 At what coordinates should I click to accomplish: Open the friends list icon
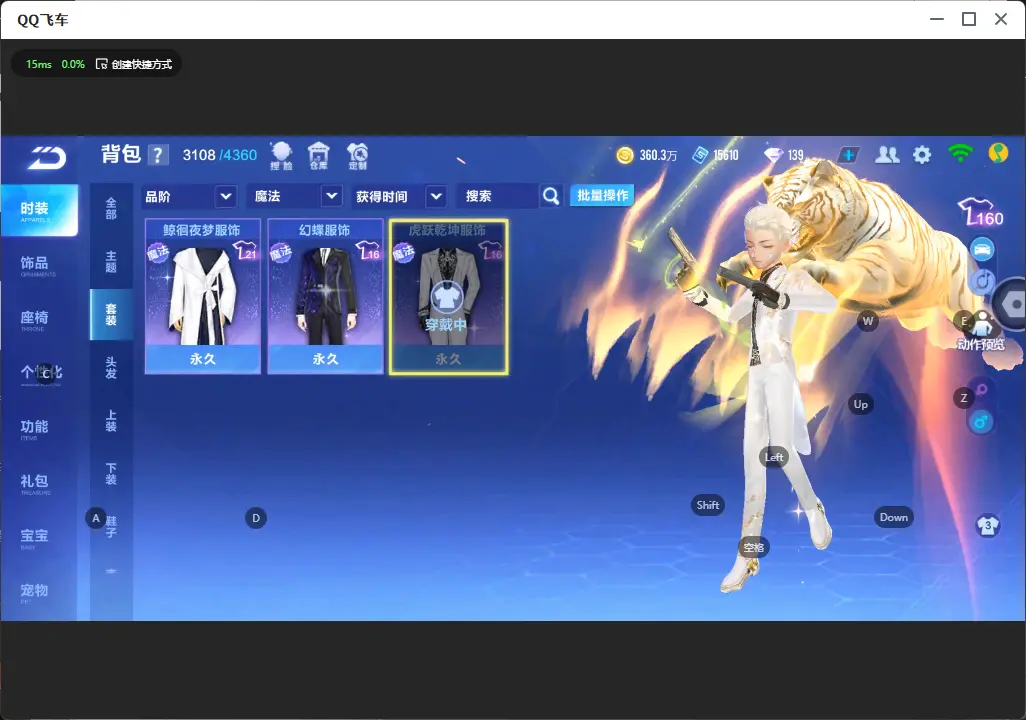click(x=887, y=154)
